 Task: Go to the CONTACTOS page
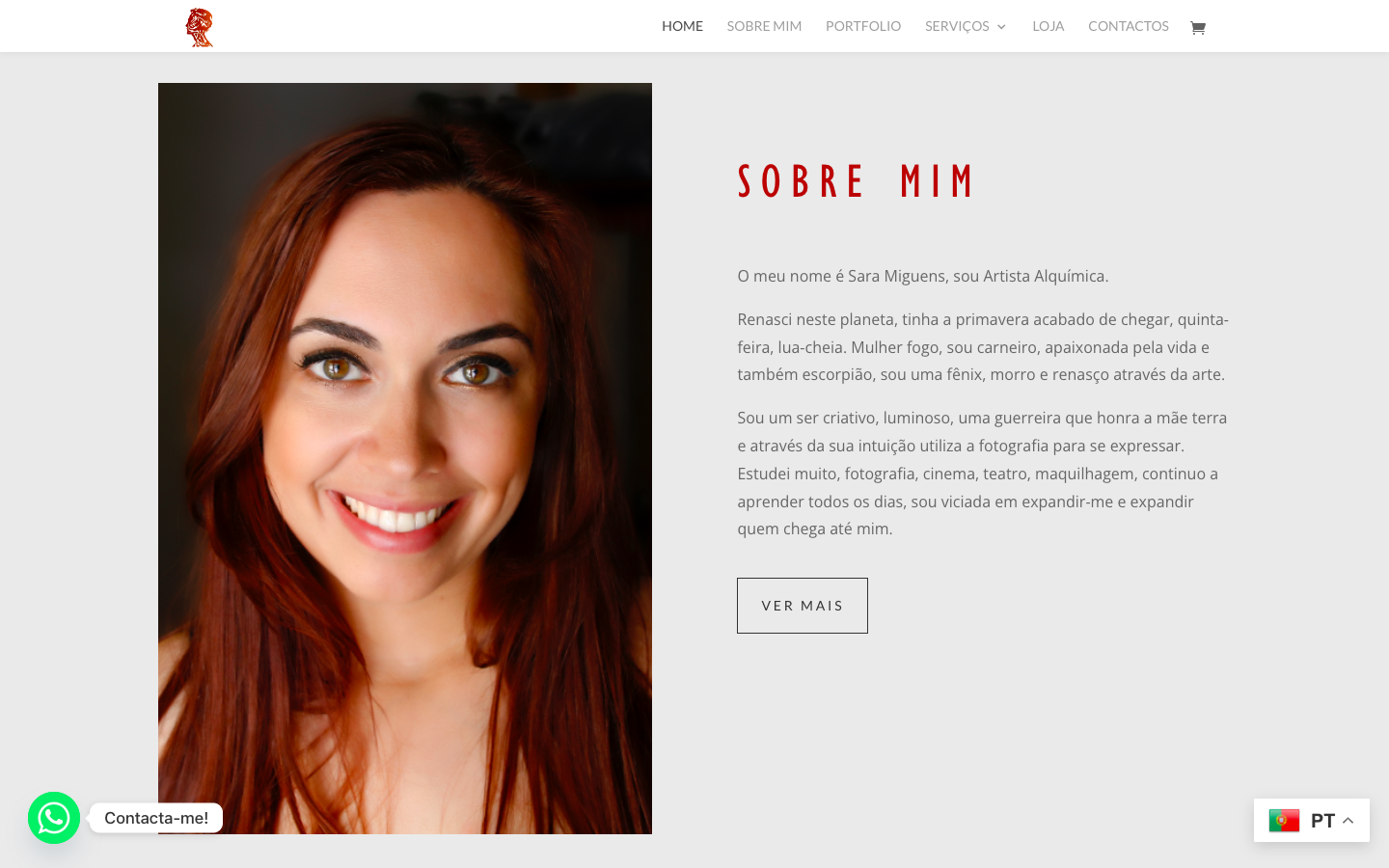point(1129,26)
